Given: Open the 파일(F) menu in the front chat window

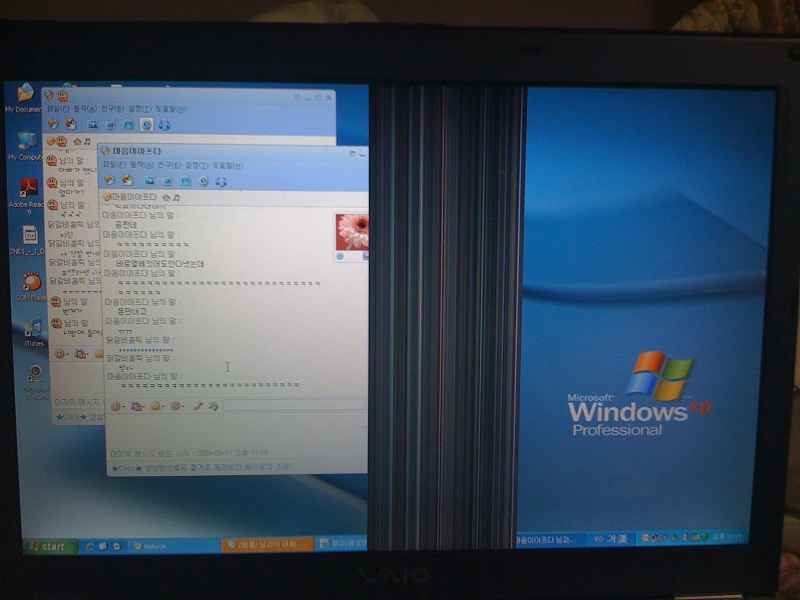Looking at the screenshot, I should (x=114, y=165).
